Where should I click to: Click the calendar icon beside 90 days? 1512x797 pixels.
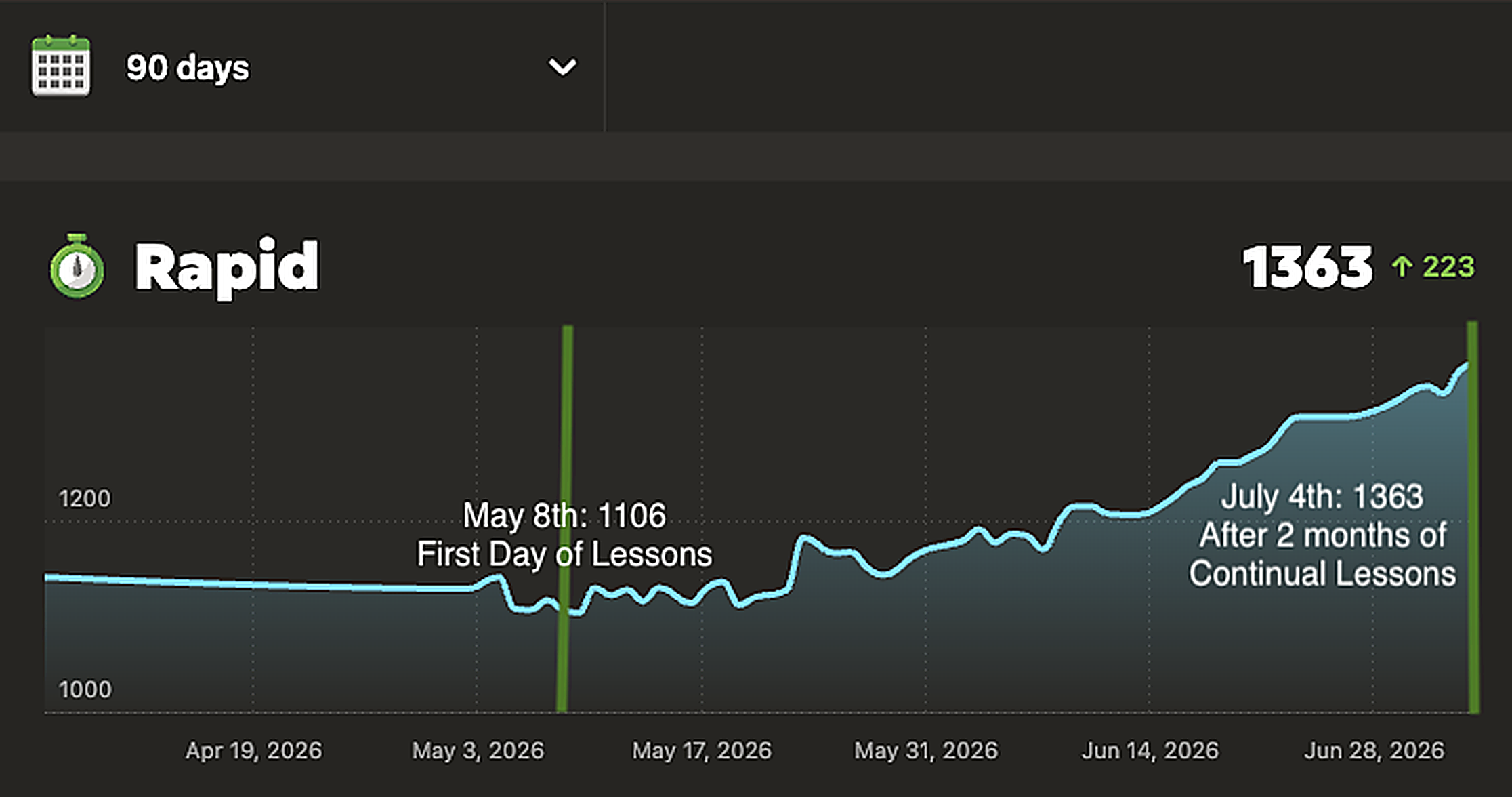pyautogui.click(x=60, y=66)
